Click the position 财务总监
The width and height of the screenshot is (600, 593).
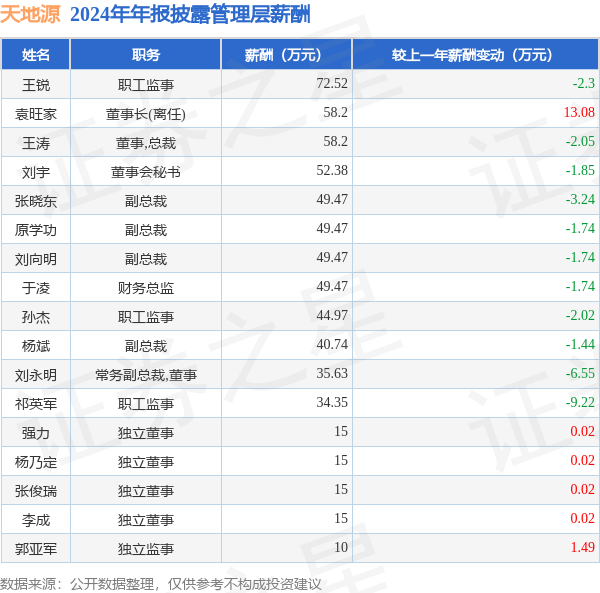tap(146, 288)
